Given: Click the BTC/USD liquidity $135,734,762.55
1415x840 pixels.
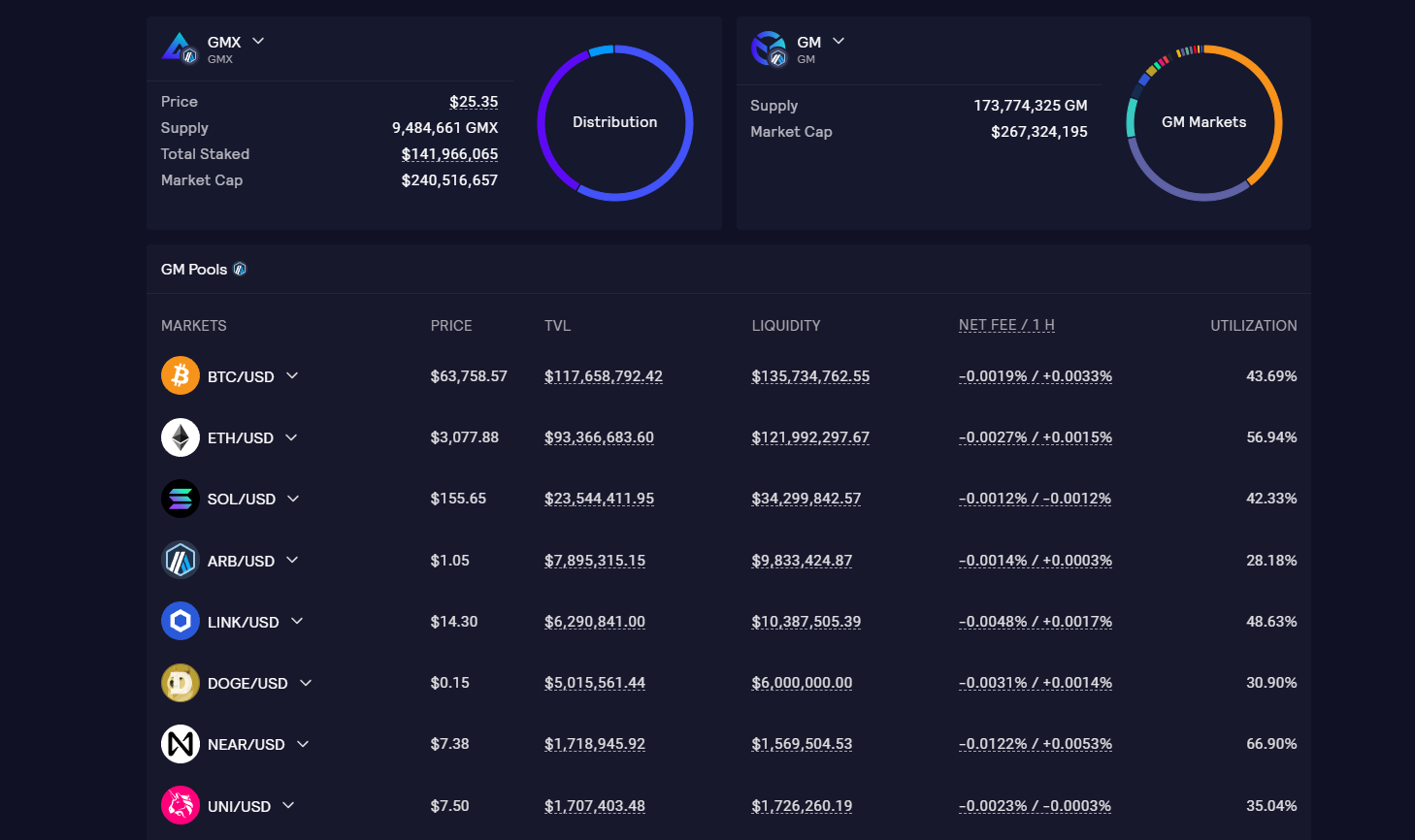Looking at the screenshot, I should tap(810, 376).
